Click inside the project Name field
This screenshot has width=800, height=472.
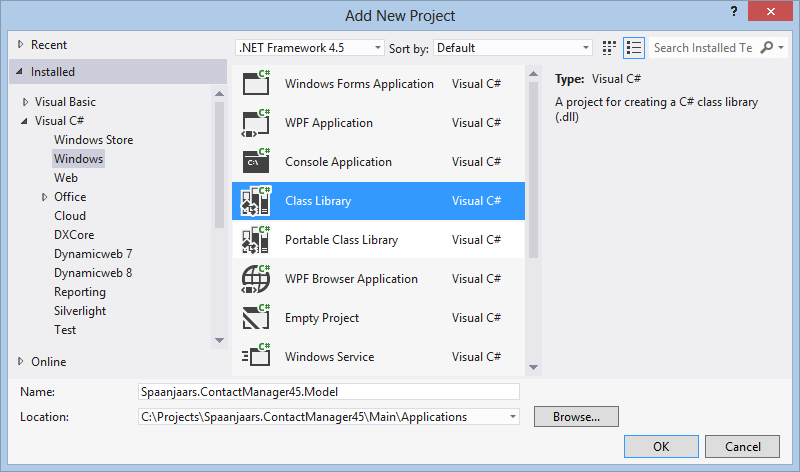coord(329,392)
